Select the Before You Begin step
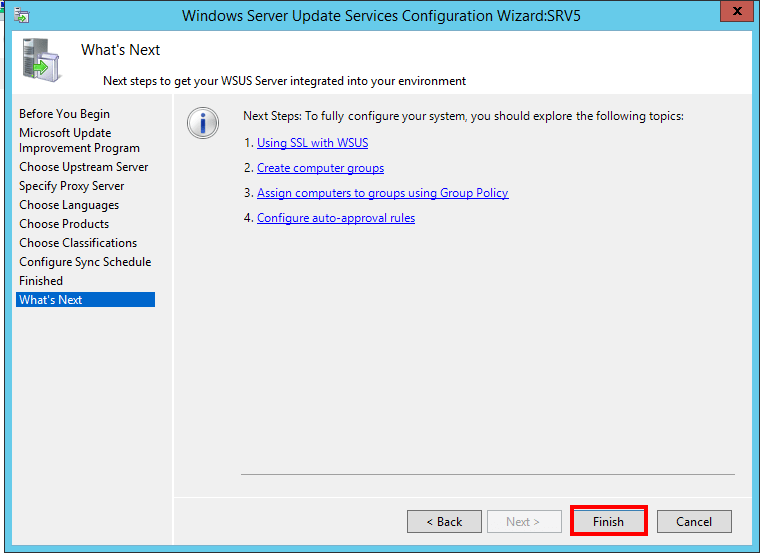Viewport: 760px width, 553px height. (x=64, y=114)
